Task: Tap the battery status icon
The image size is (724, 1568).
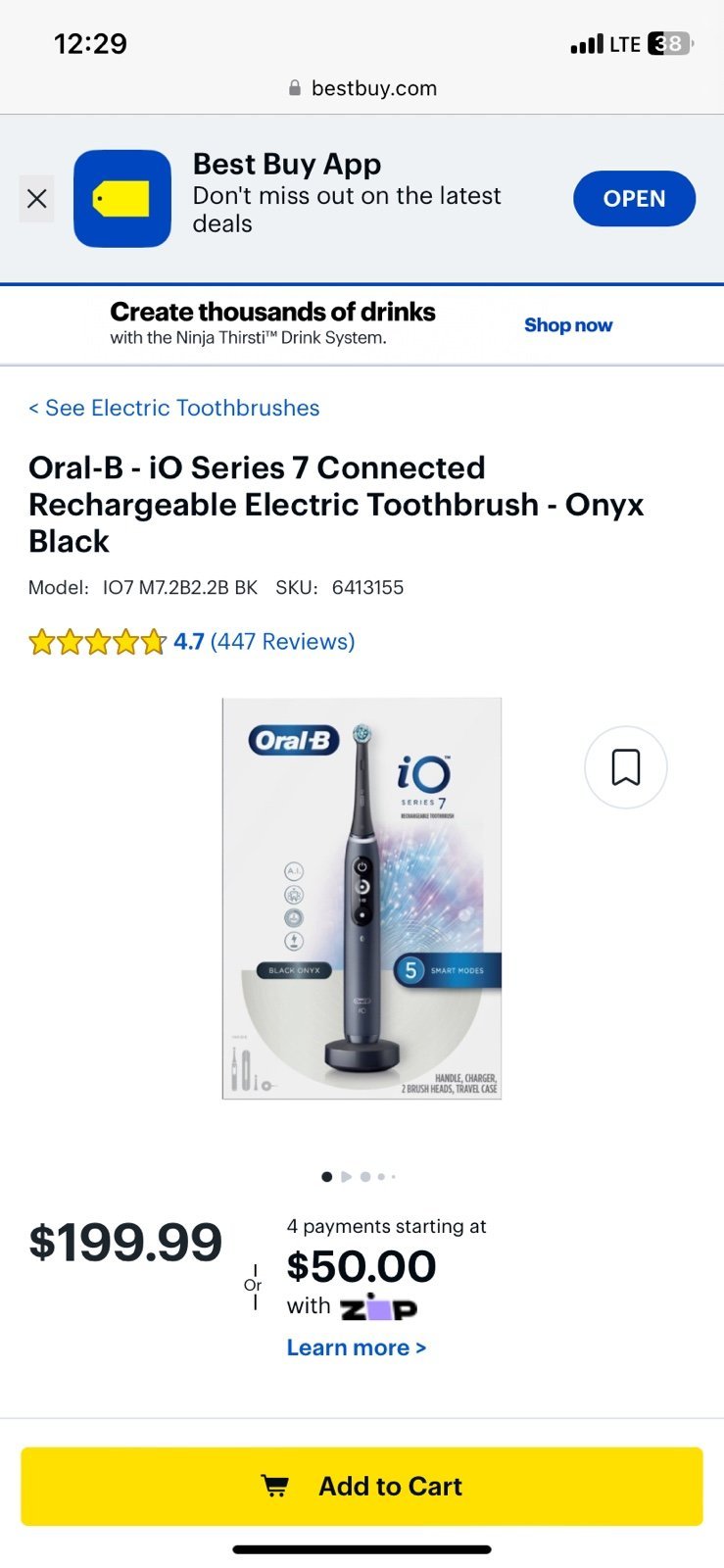Action: pos(671,44)
